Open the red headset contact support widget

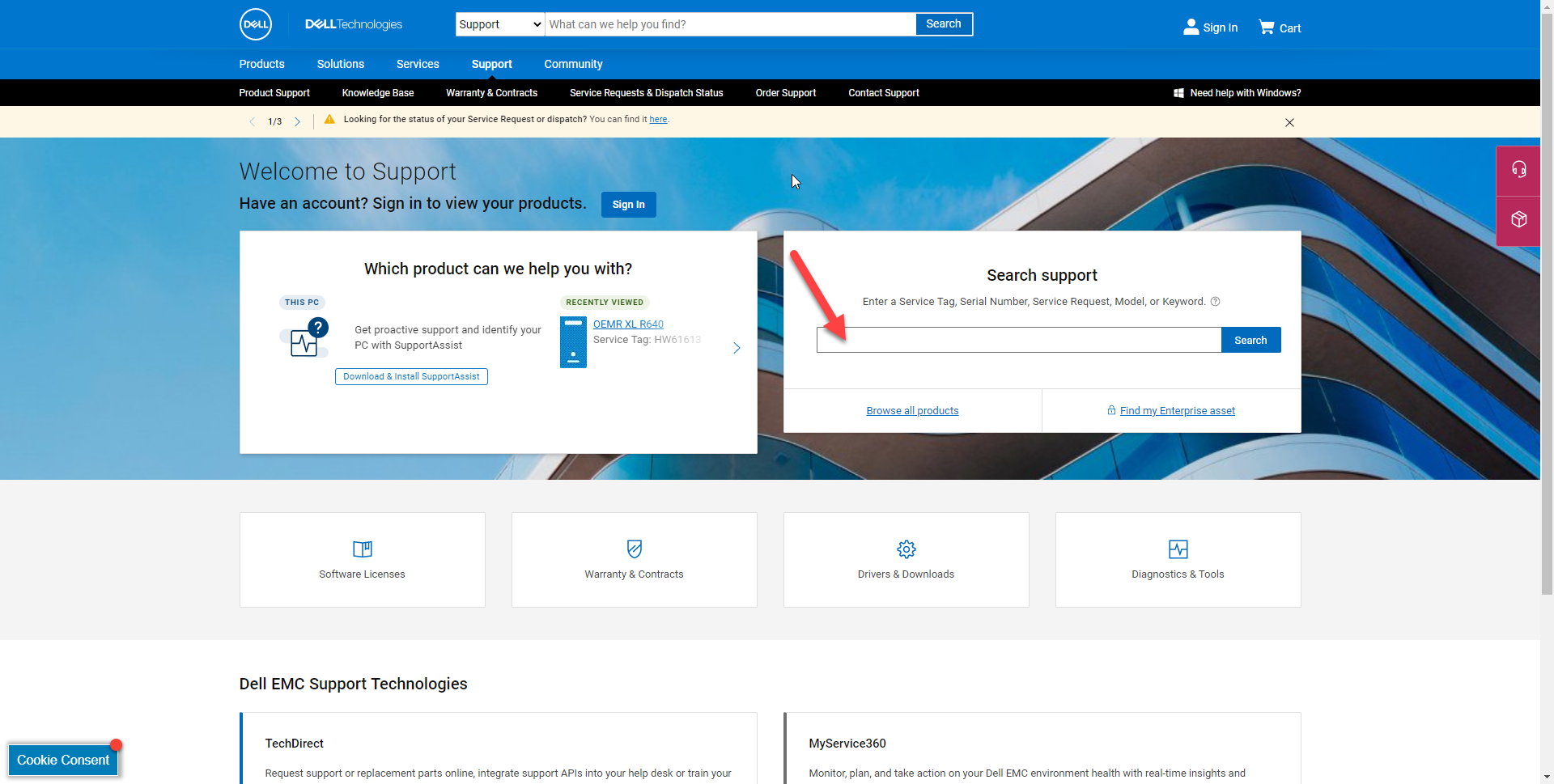click(x=1518, y=170)
